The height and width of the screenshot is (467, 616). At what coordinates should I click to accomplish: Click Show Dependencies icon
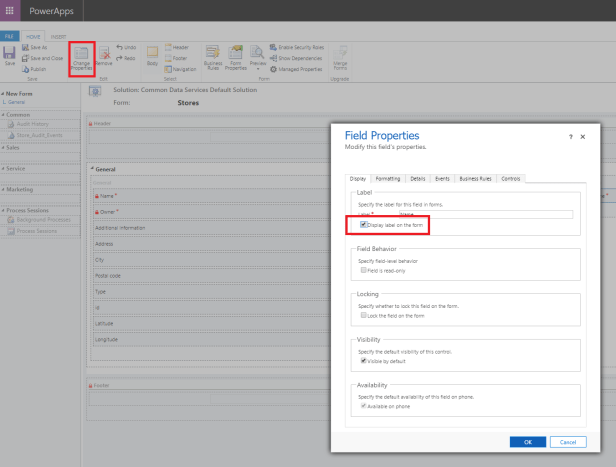(273, 59)
